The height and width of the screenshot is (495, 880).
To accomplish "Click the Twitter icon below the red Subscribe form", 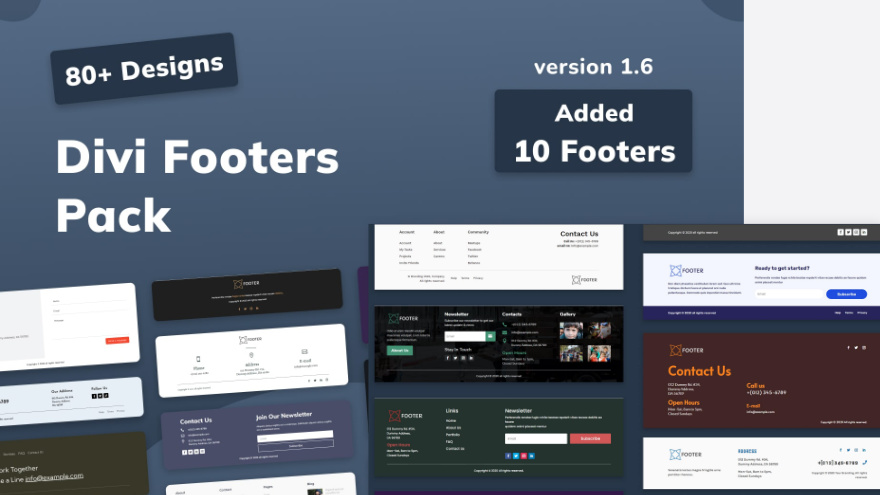I will click(x=515, y=455).
